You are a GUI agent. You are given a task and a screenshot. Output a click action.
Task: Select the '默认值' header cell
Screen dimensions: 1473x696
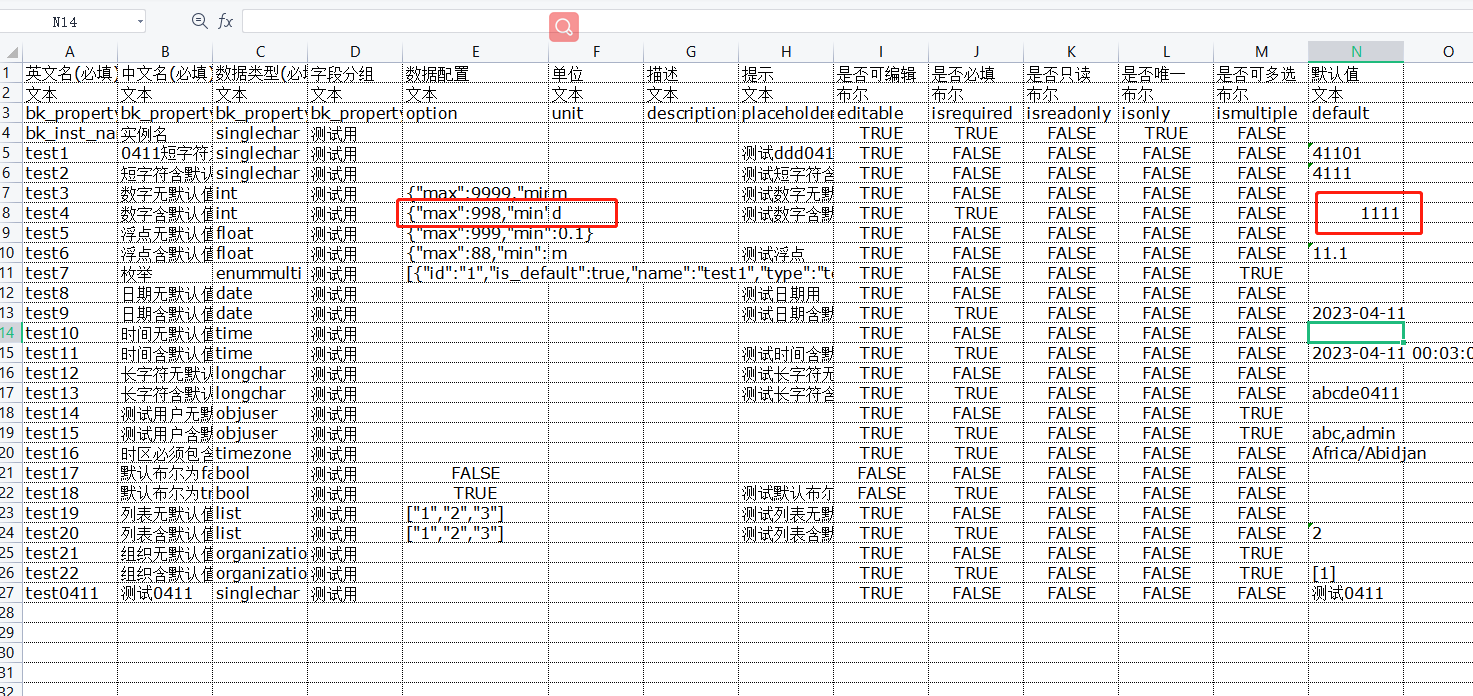(x=1356, y=73)
